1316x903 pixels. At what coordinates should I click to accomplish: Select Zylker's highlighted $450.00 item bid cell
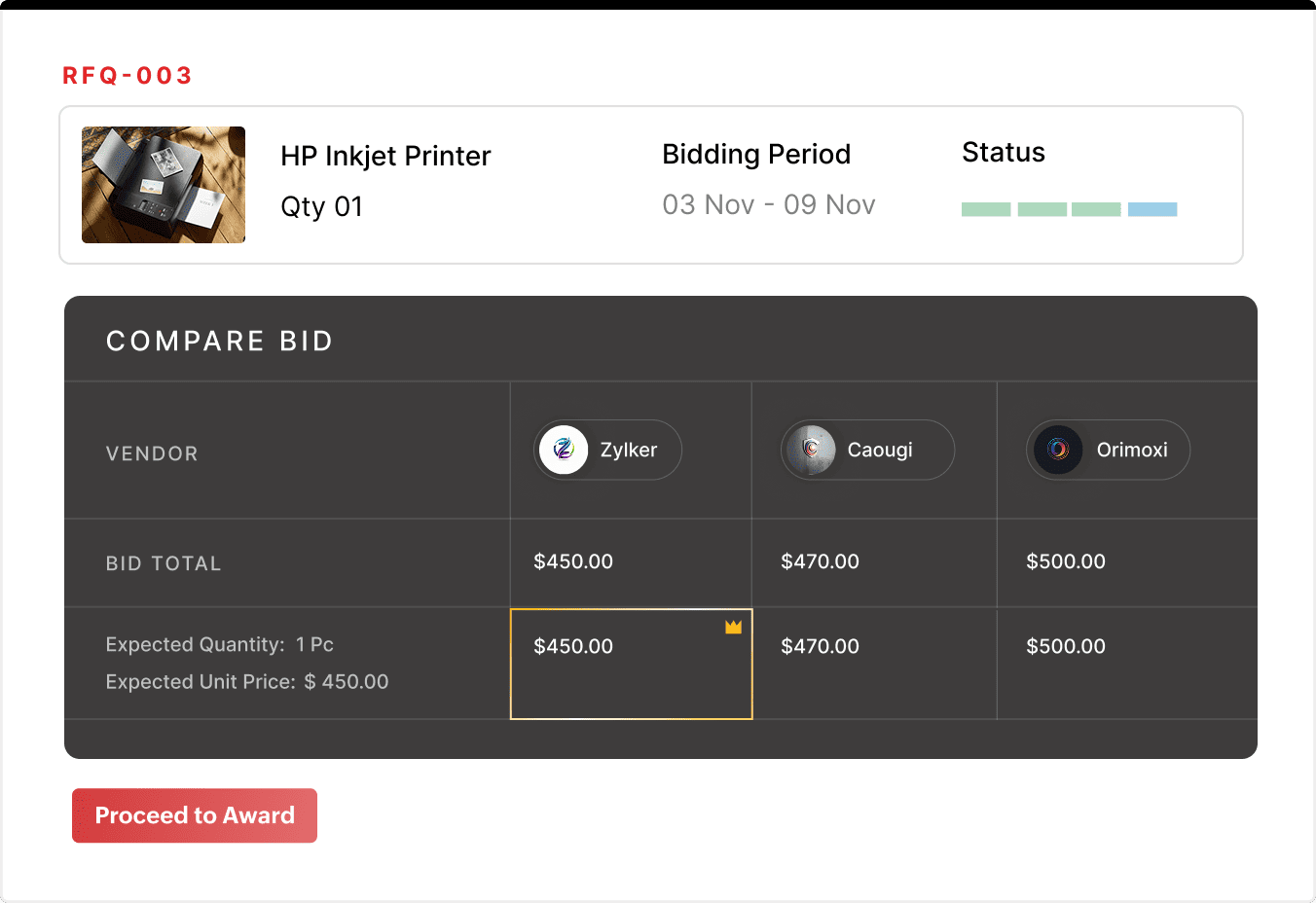631,664
